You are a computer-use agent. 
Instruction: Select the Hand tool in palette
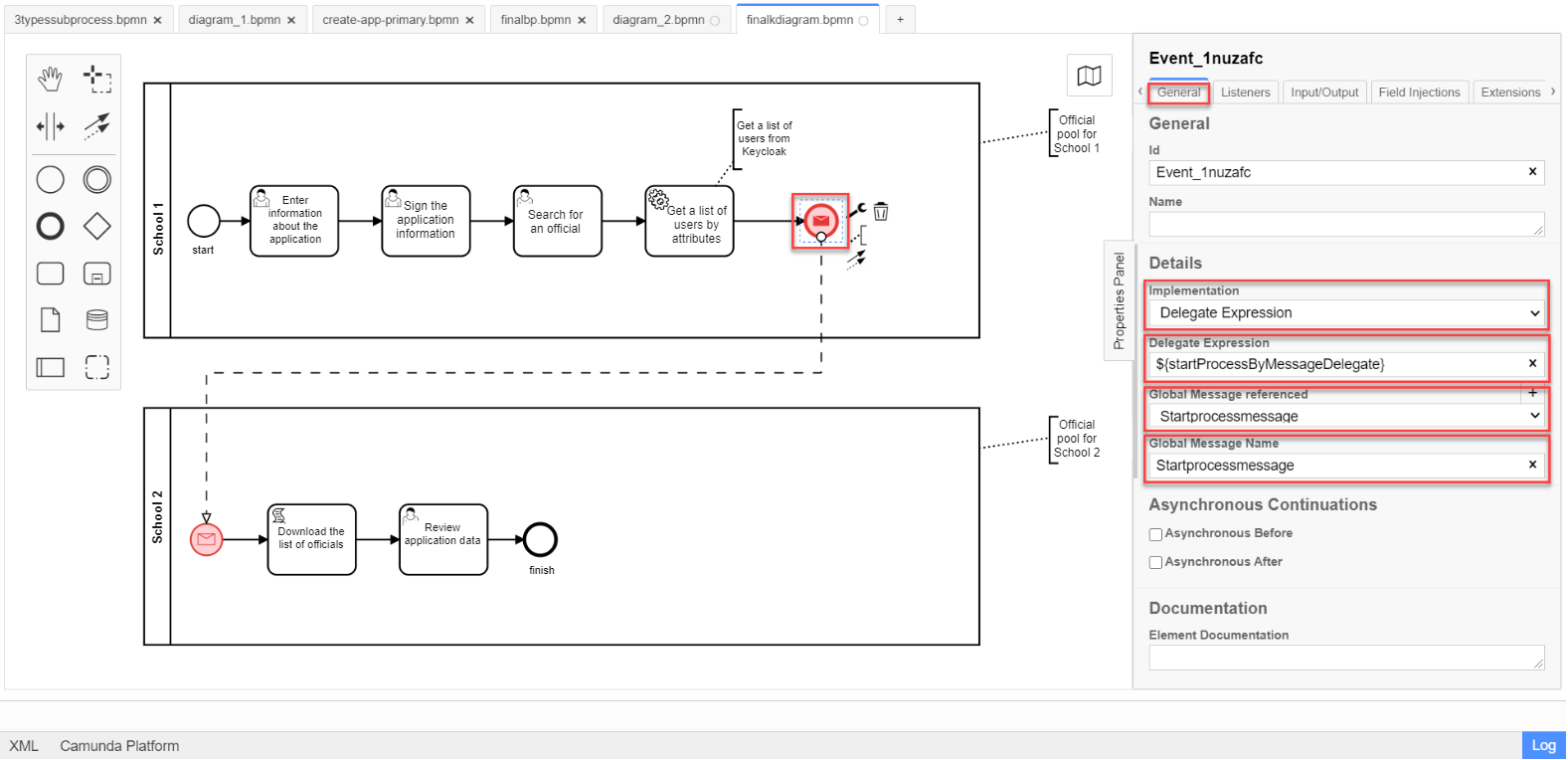pos(50,79)
